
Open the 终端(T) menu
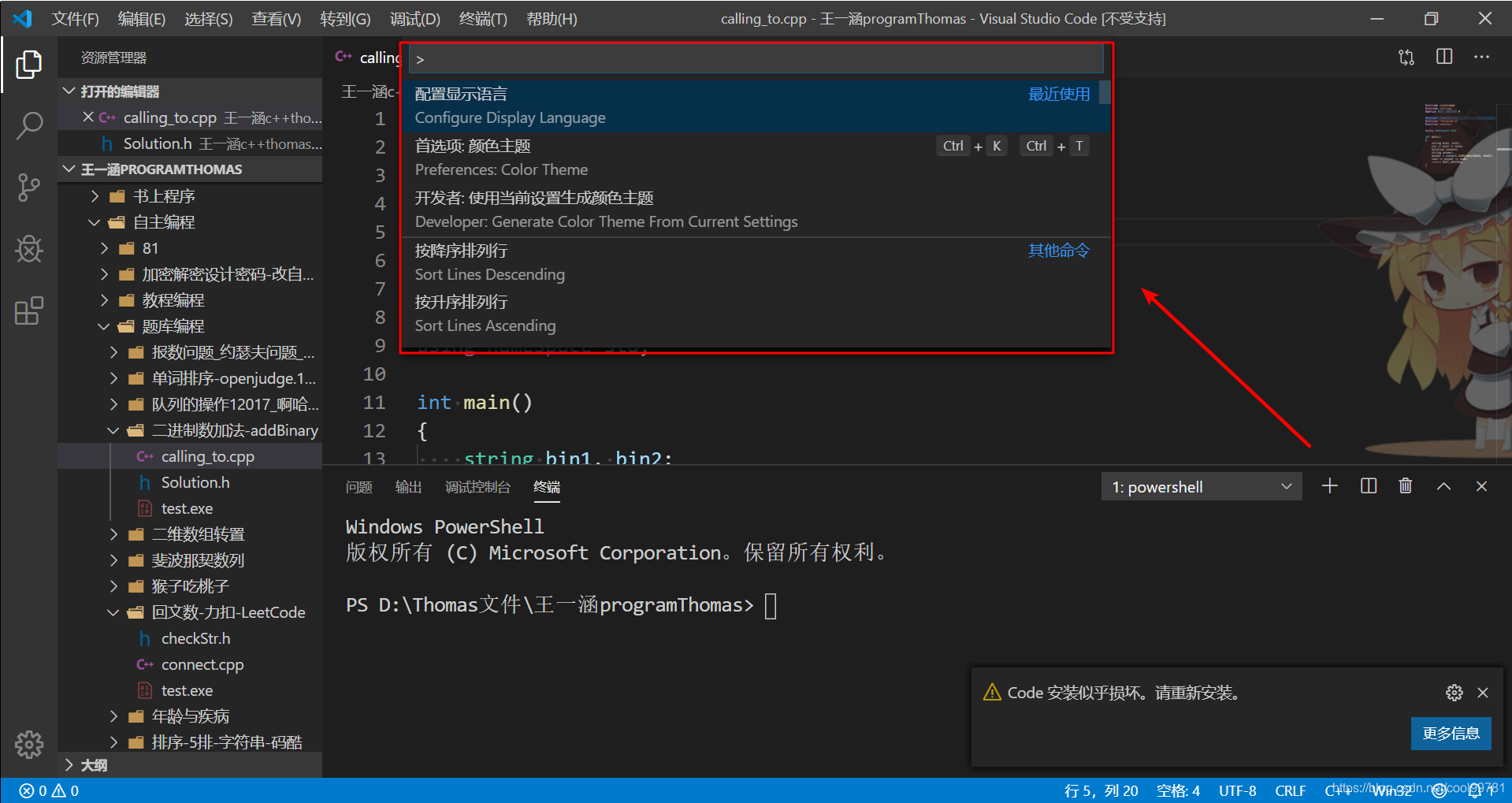point(483,19)
